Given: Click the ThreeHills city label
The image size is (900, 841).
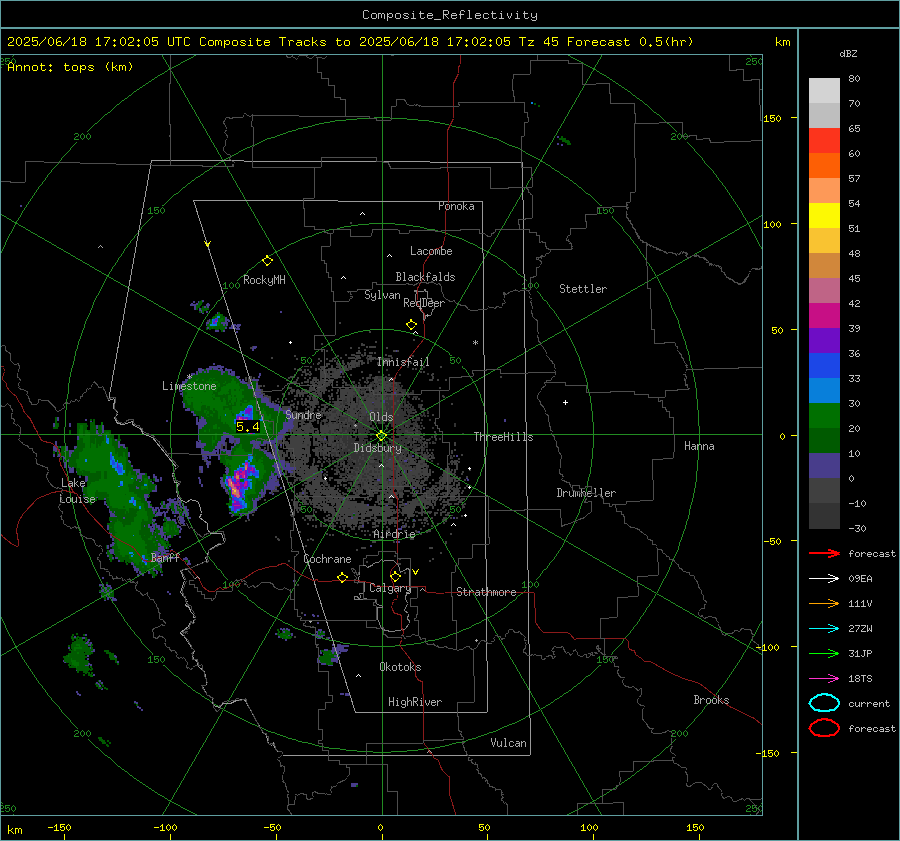Looking at the screenshot, I should click(x=503, y=437).
